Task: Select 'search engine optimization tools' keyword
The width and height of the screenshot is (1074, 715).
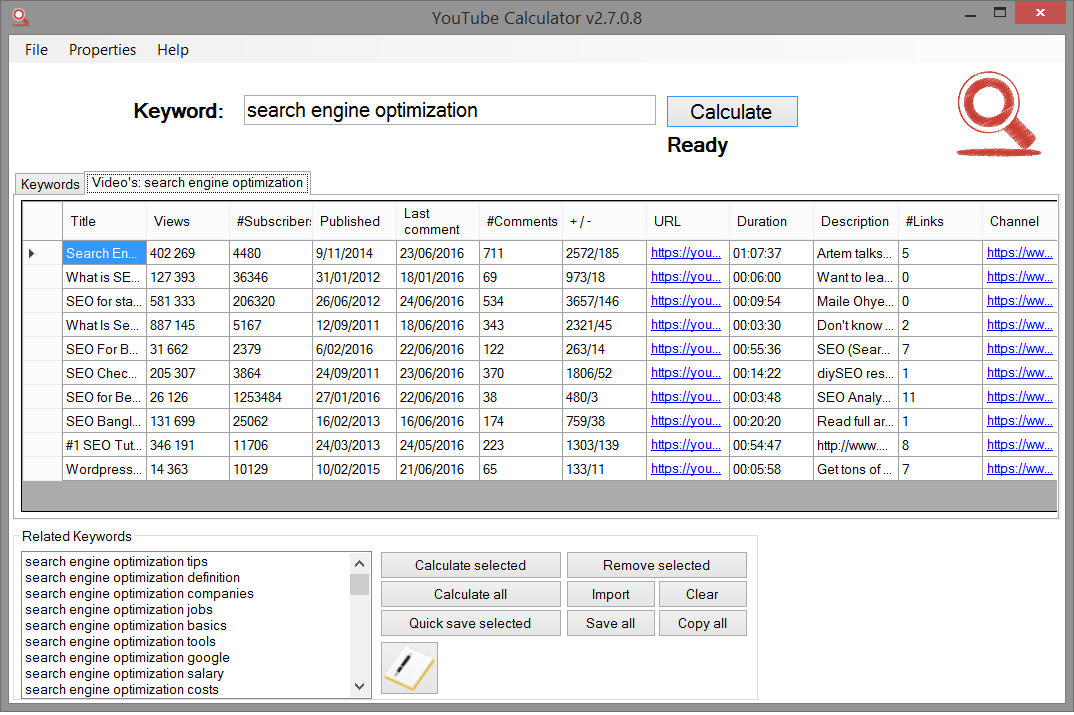Action: coord(120,642)
